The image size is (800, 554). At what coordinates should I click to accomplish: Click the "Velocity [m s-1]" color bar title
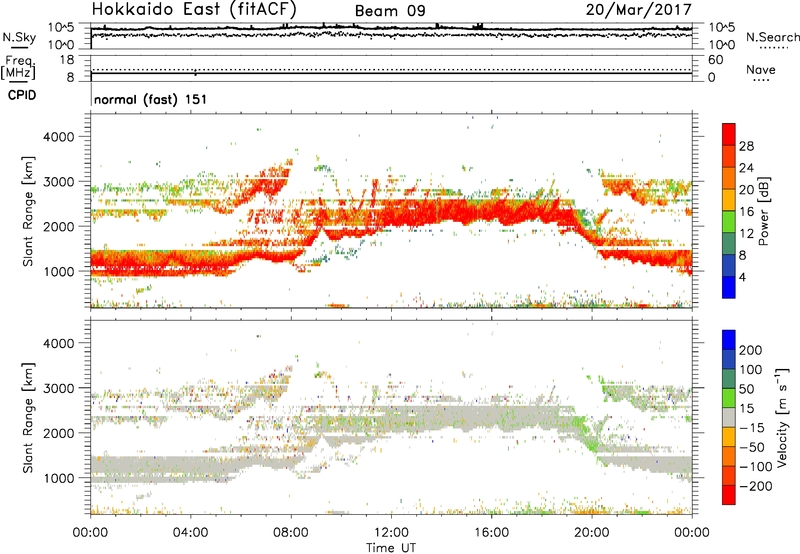click(782, 417)
